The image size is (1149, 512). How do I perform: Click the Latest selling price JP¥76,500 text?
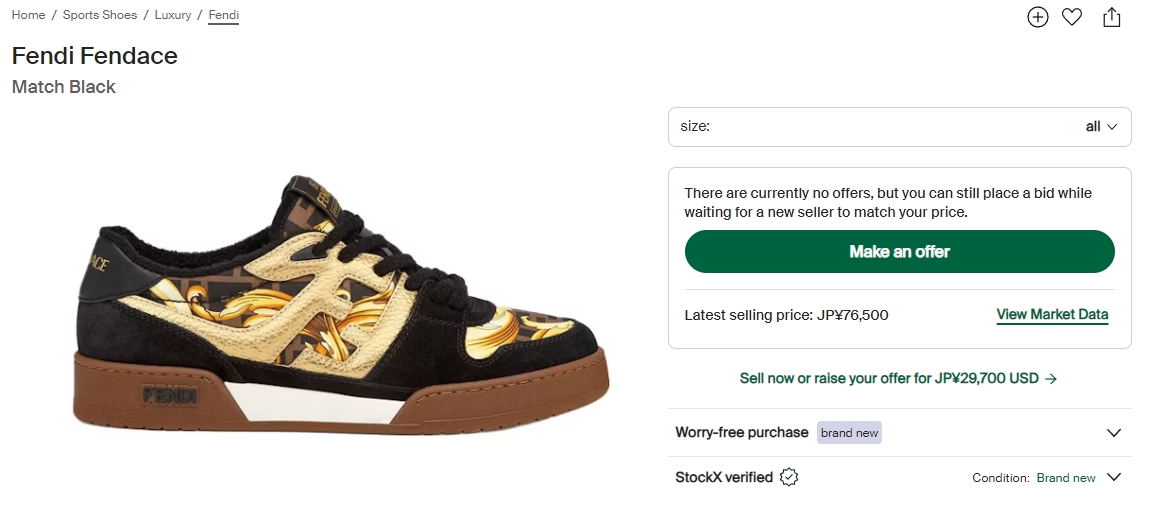pyautogui.click(x=786, y=315)
